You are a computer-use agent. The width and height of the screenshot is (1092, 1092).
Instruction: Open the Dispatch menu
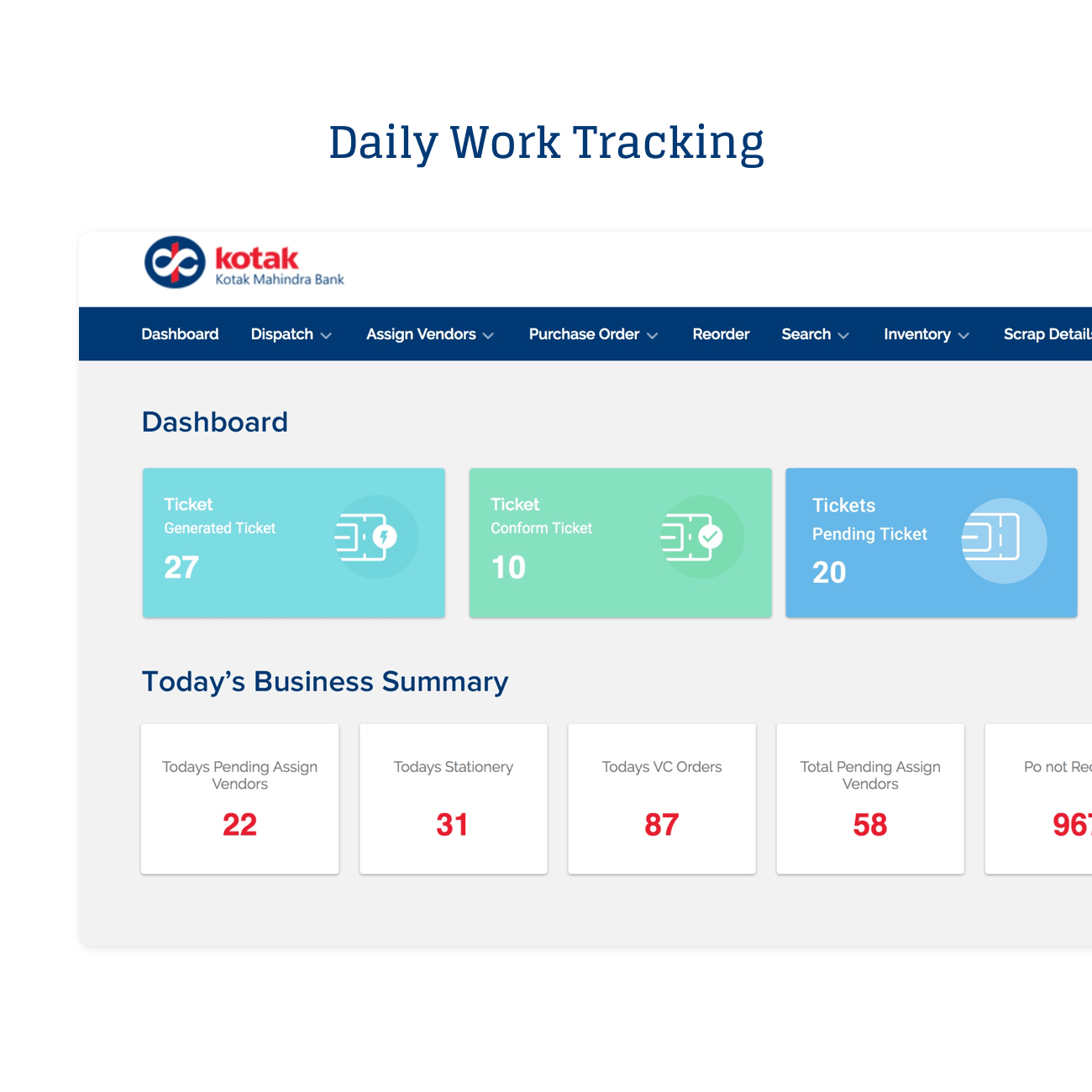pyautogui.click(x=291, y=334)
